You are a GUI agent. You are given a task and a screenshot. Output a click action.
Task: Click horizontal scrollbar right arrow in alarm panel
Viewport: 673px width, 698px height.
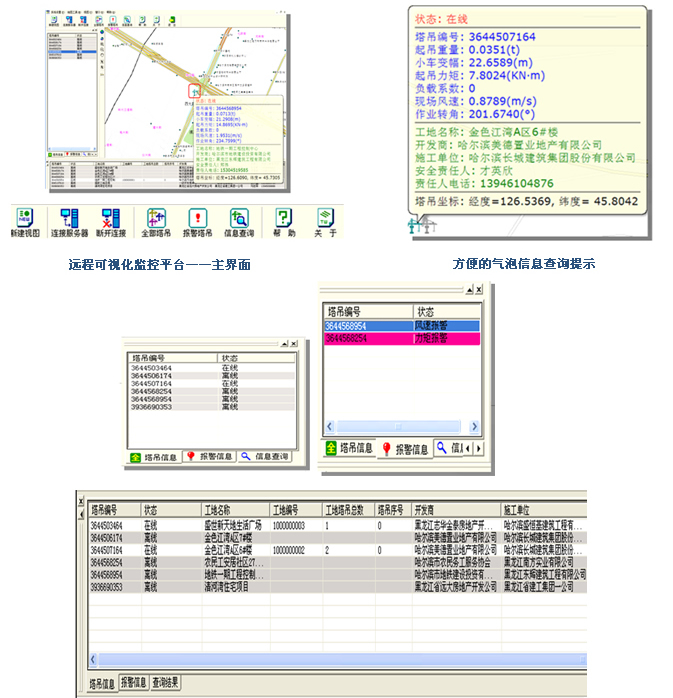(474, 426)
